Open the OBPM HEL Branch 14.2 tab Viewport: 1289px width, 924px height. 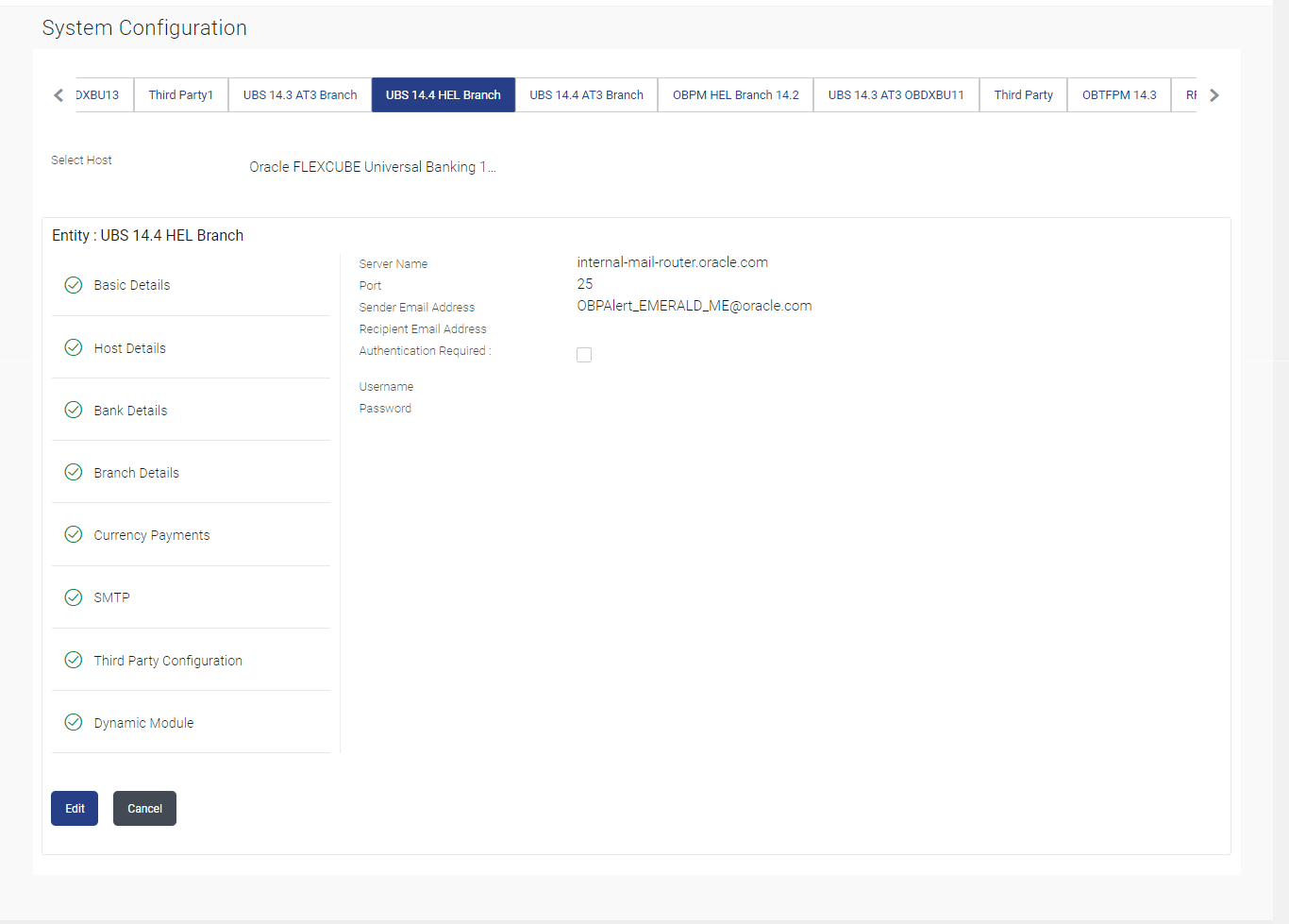pos(736,94)
